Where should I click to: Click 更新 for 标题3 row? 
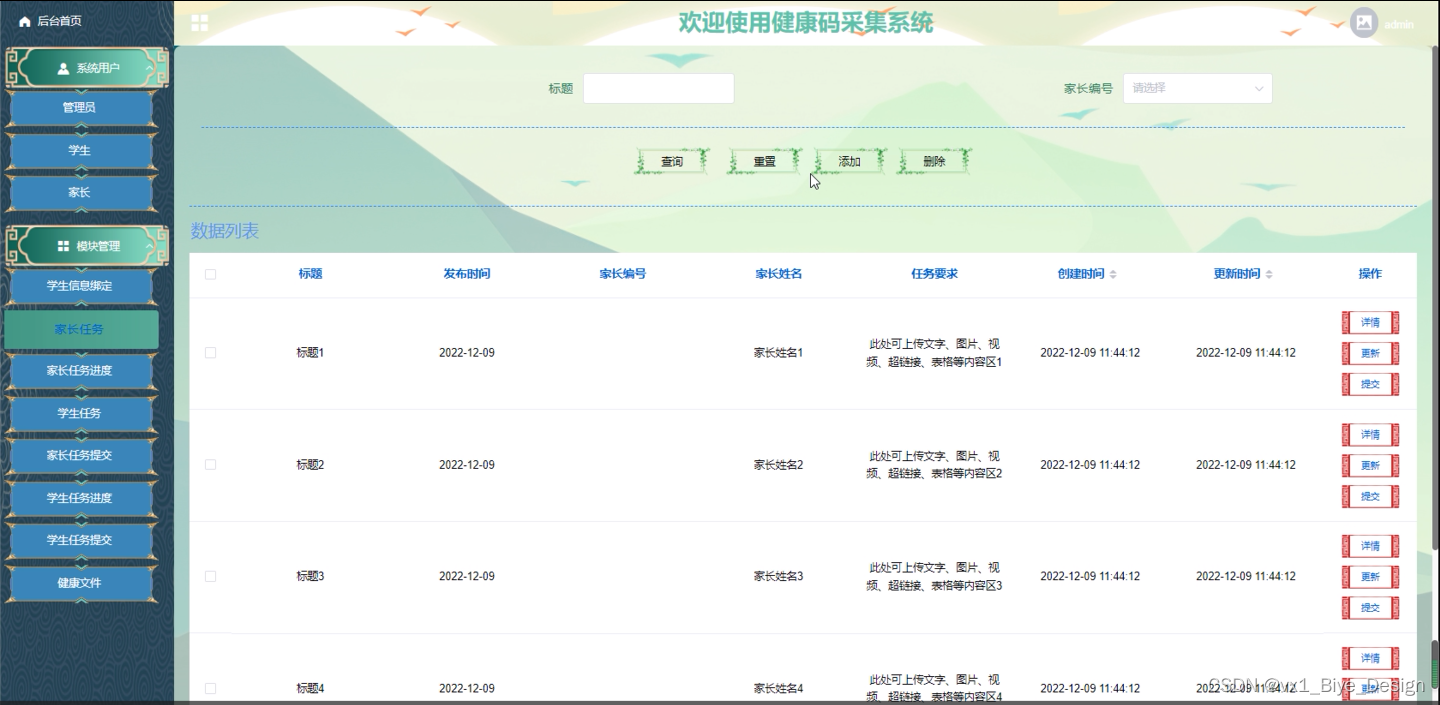pos(1370,578)
